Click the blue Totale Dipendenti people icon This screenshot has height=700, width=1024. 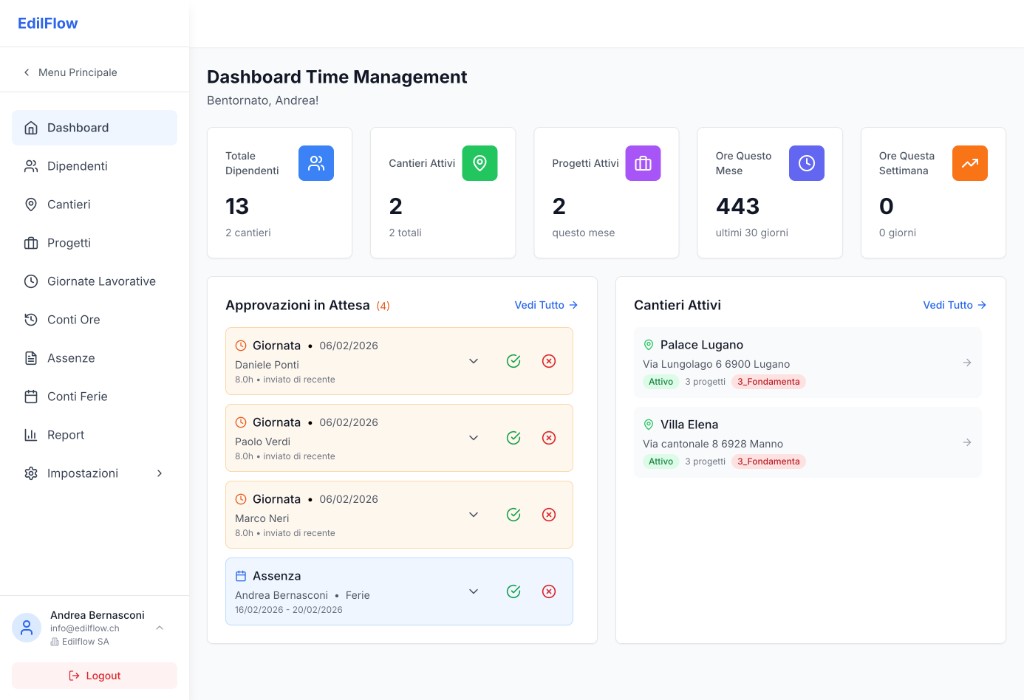pos(316,163)
